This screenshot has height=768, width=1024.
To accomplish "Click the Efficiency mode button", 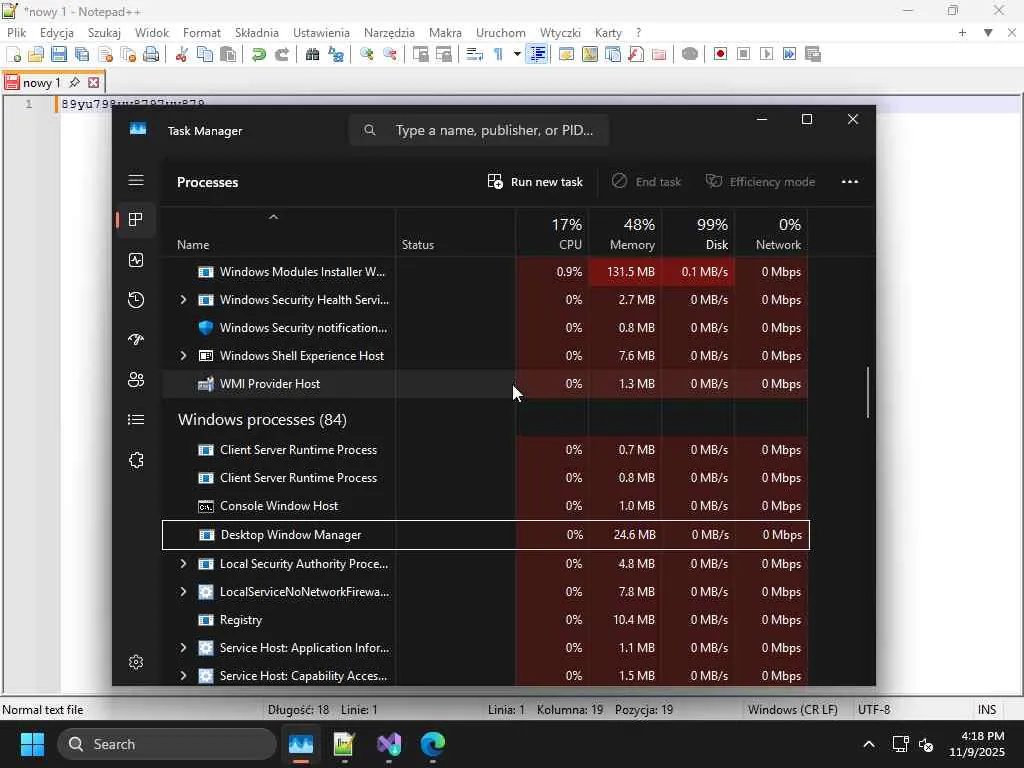I will [760, 182].
